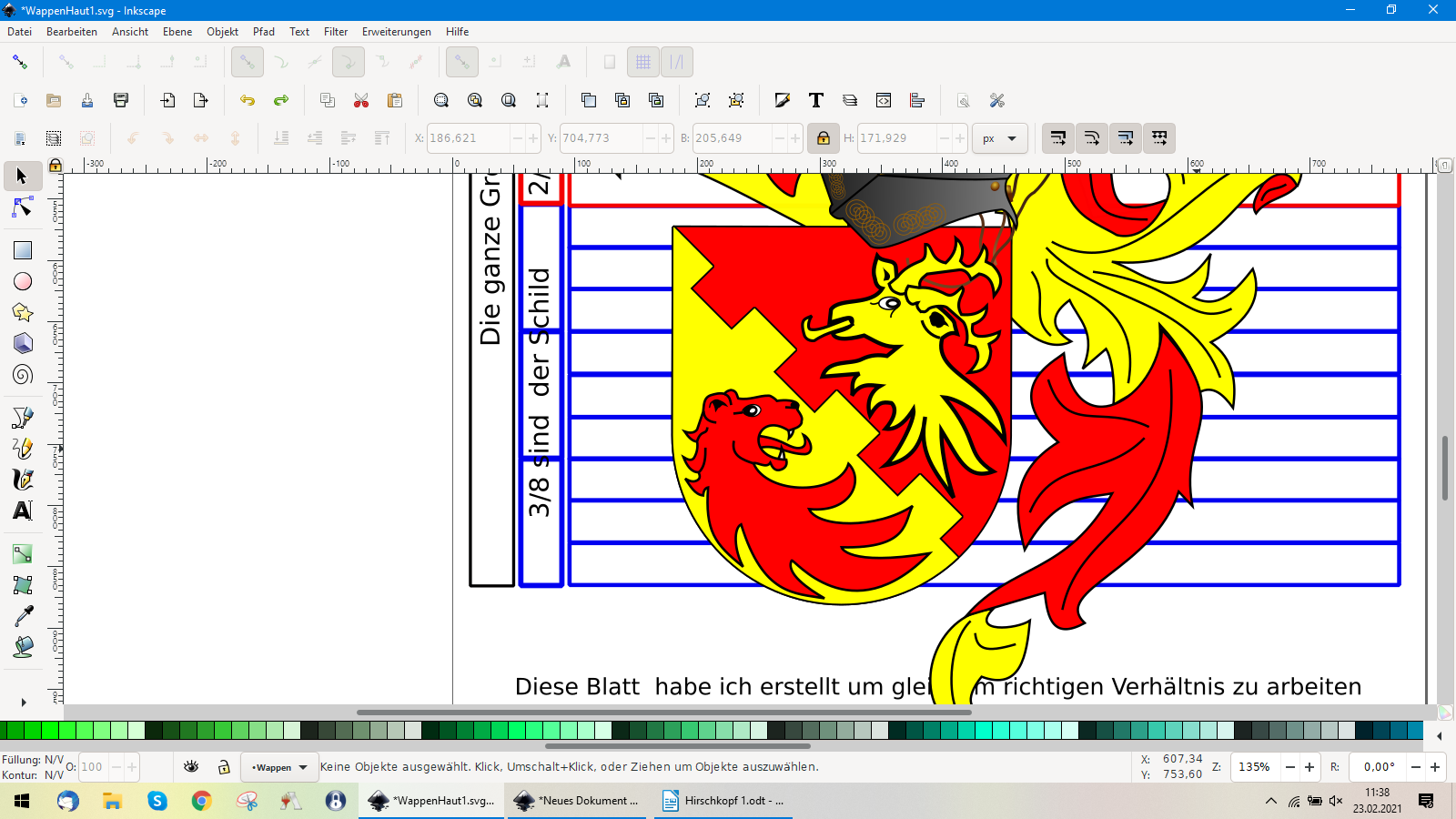Click the Cut scissors icon
1456x819 pixels.
pyautogui.click(x=361, y=100)
